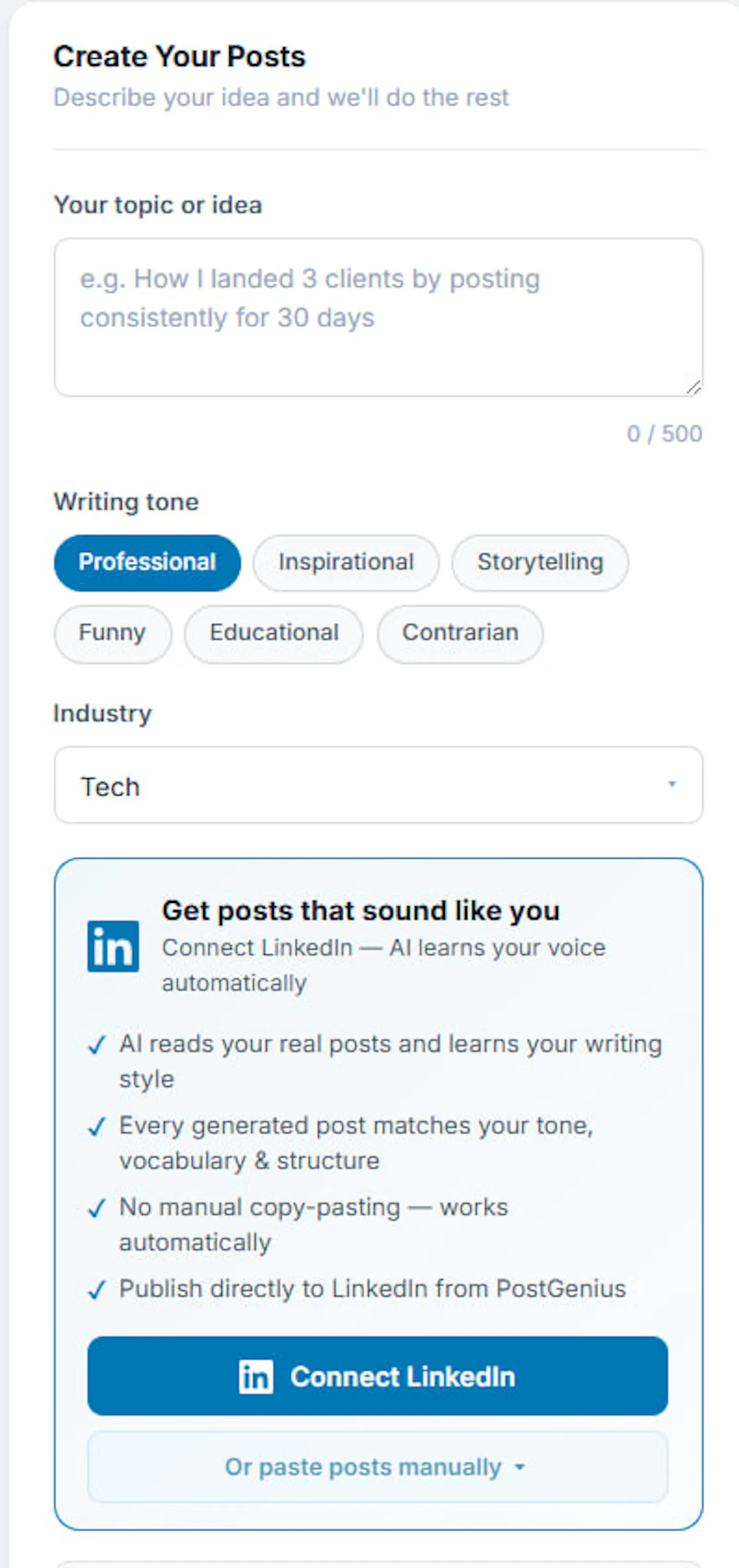Pick the Funny writing tone
The image size is (739, 1568).
coord(113,634)
